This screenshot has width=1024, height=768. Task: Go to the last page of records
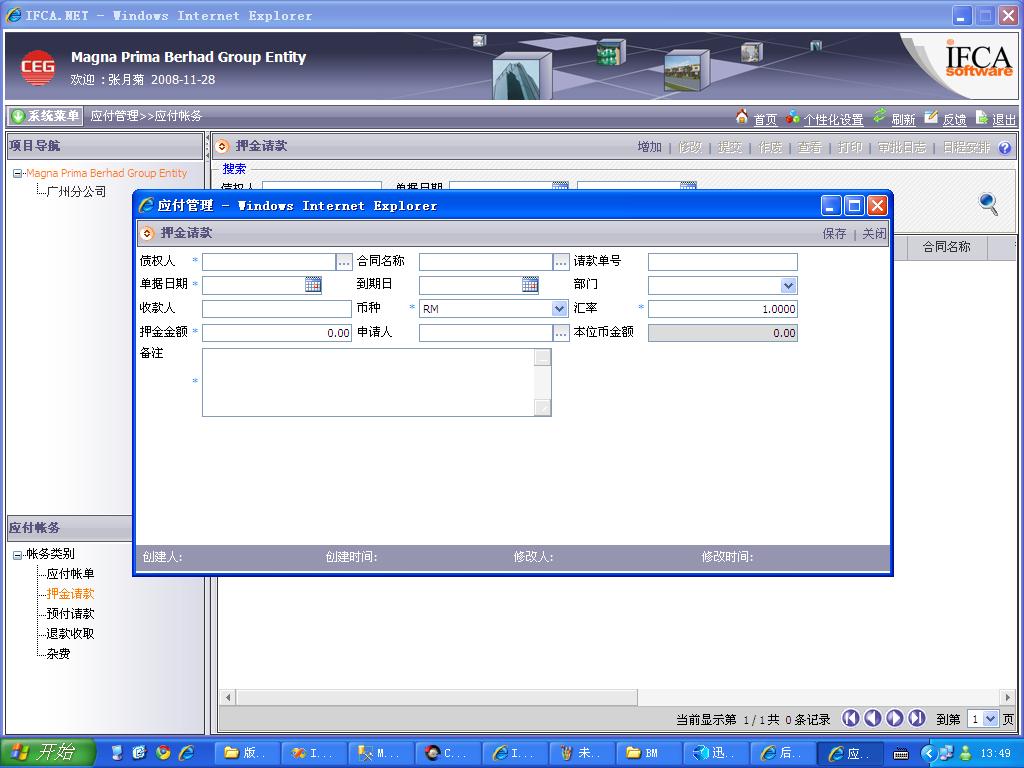pos(916,718)
